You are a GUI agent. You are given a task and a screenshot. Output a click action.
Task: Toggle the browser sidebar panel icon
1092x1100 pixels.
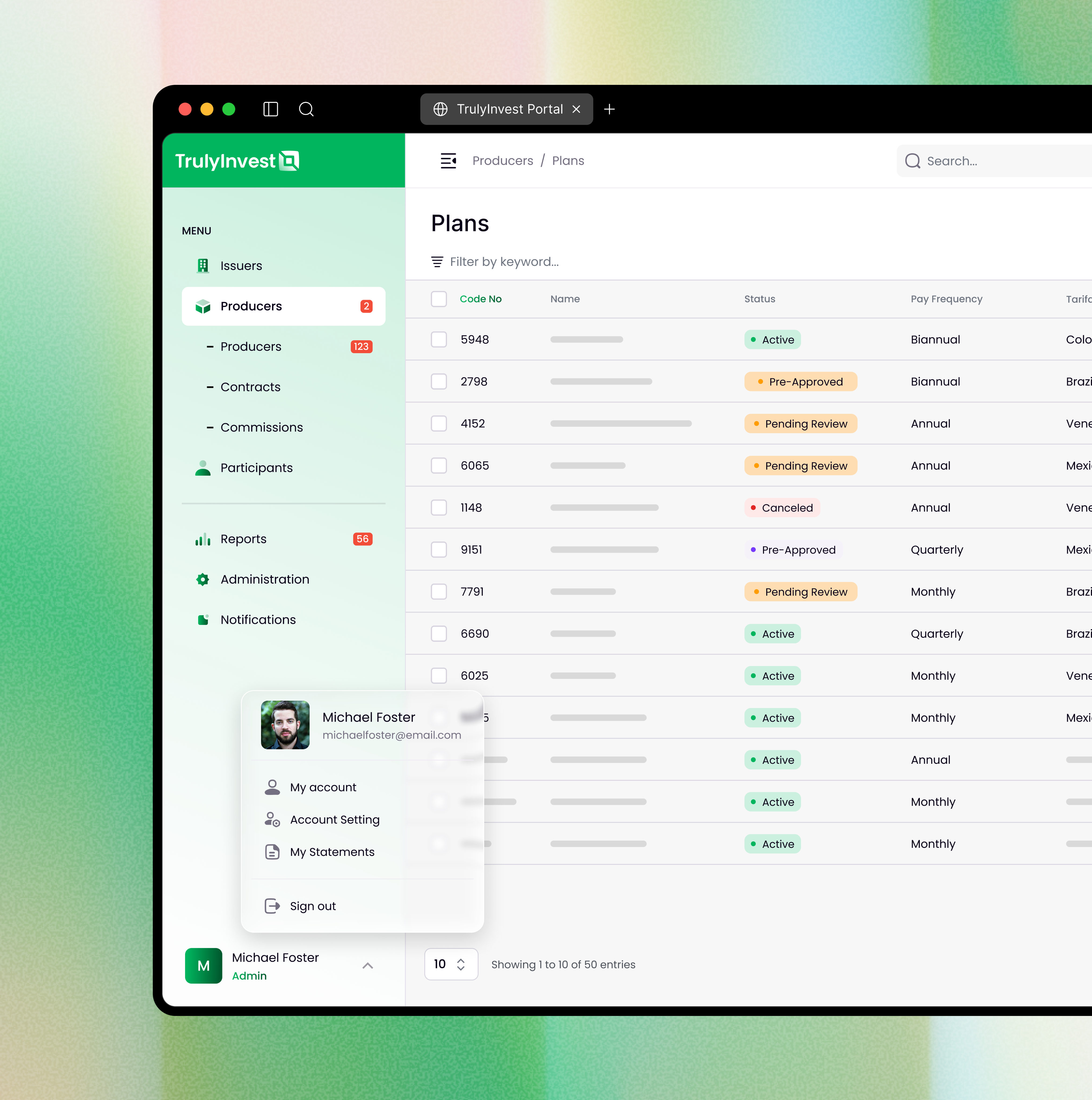coord(270,109)
